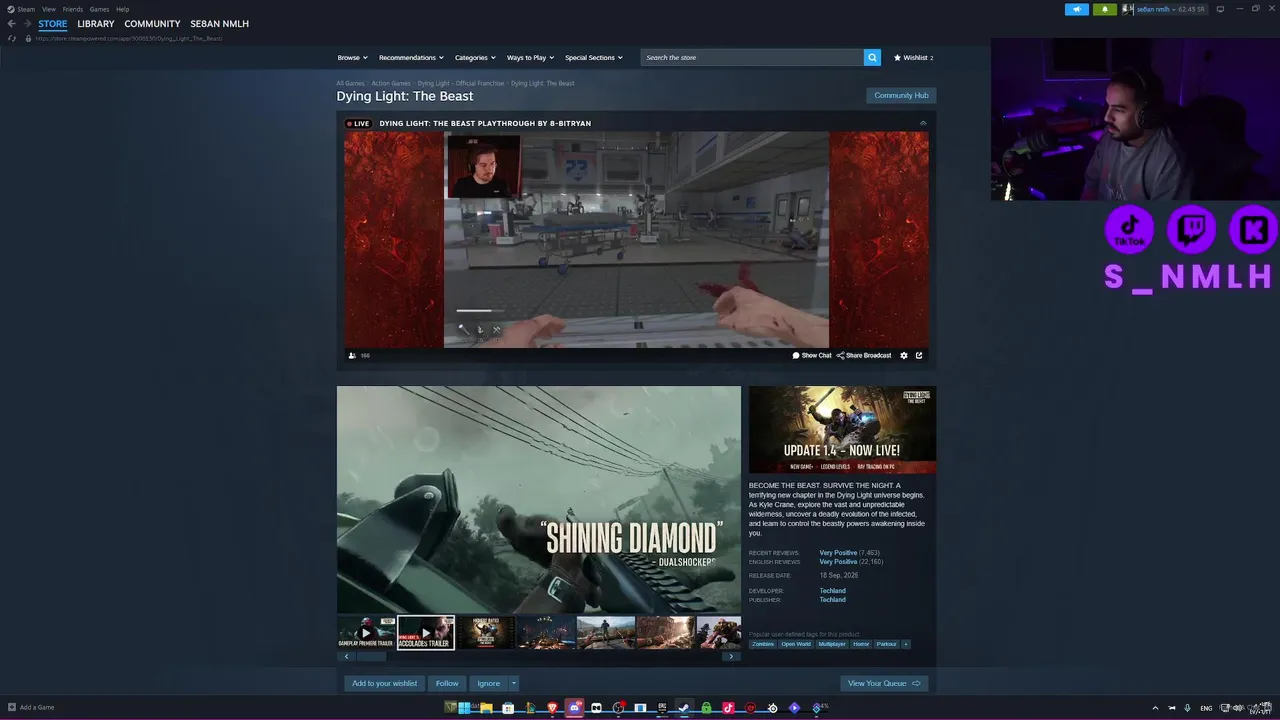1280x720 pixels.
Task: Open the Community Hub button
Action: tap(901, 96)
